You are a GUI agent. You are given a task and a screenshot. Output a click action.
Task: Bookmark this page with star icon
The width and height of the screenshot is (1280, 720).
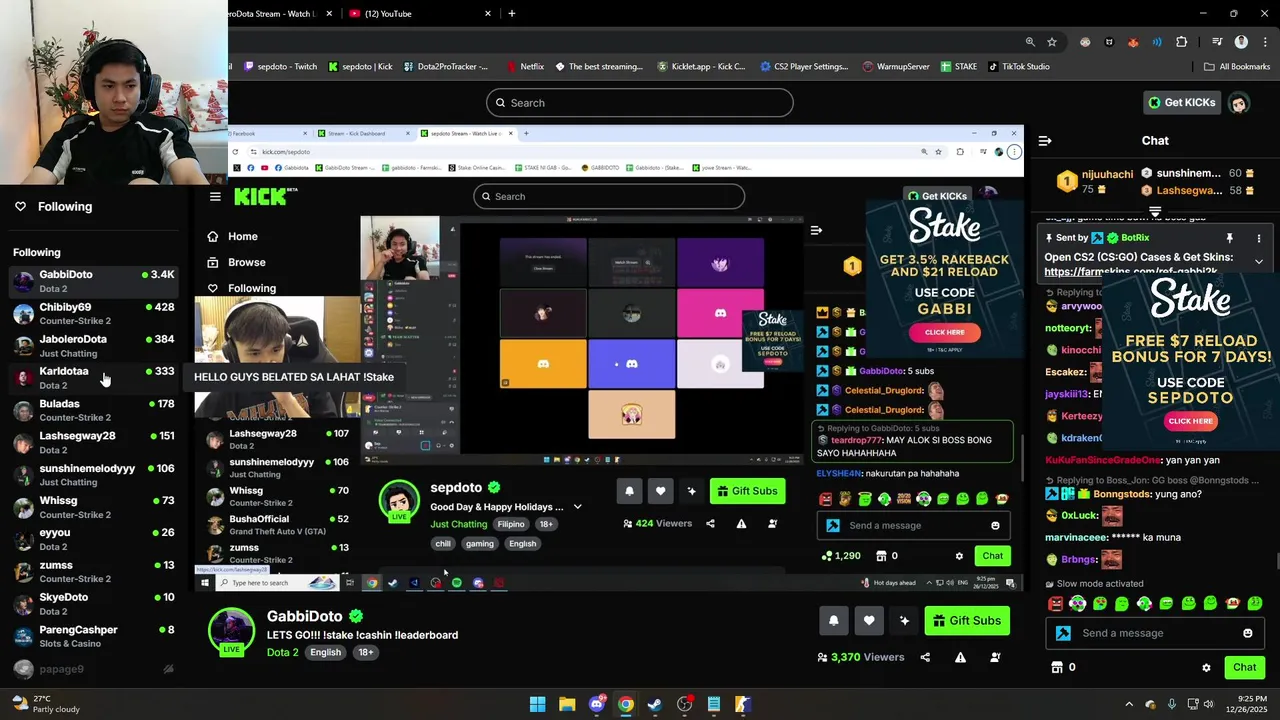coord(1052,42)
